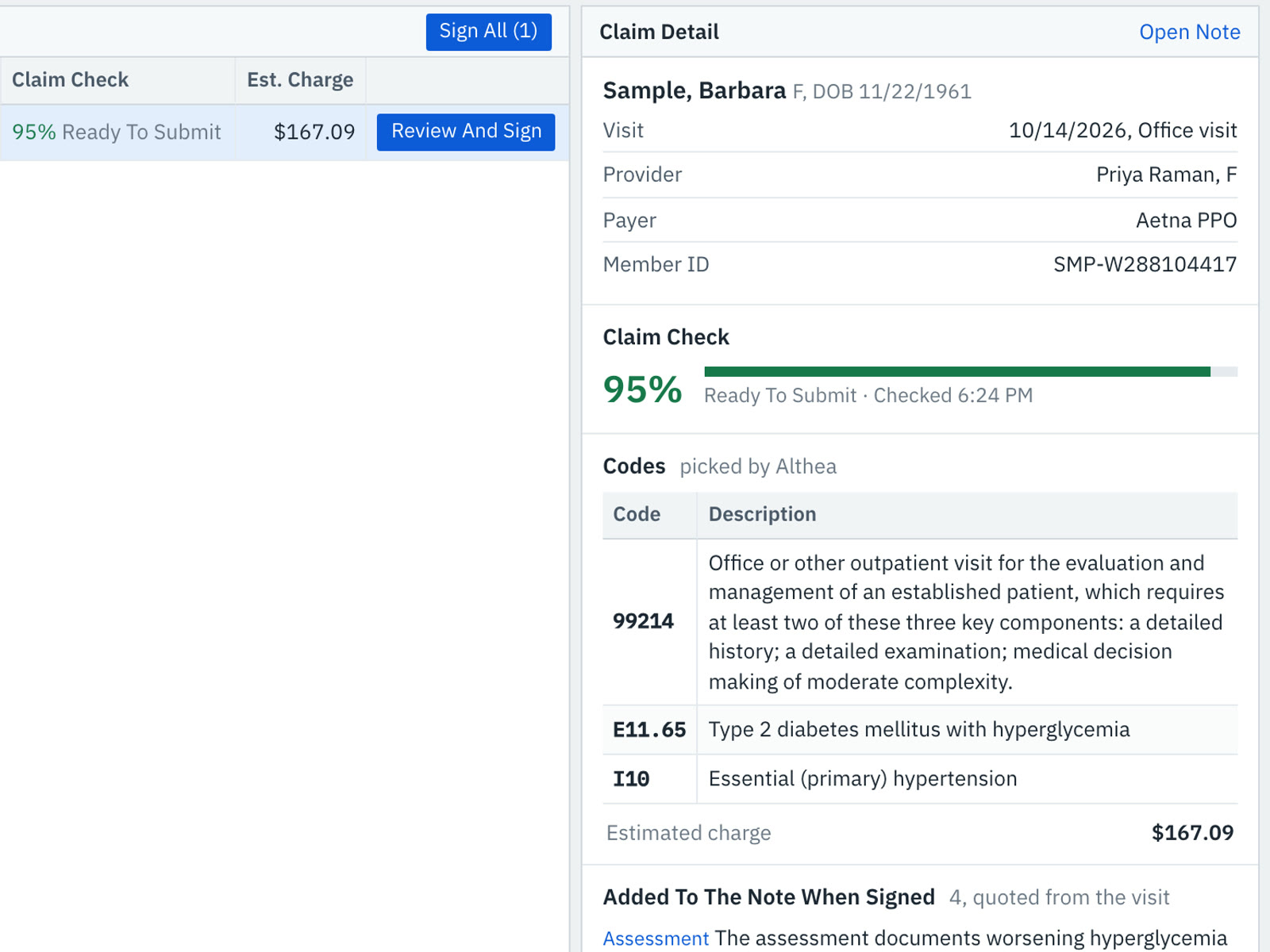Select code I10 in the Codes table
1270x952 pixels.
[631, 779]
